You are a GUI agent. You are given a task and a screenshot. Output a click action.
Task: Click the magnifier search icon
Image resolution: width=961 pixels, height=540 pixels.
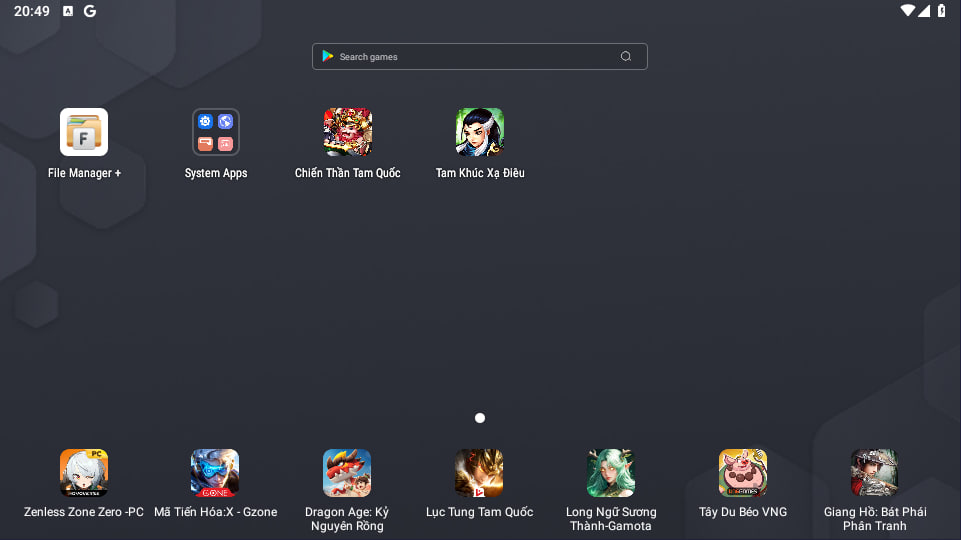click(x=626, y=57)
